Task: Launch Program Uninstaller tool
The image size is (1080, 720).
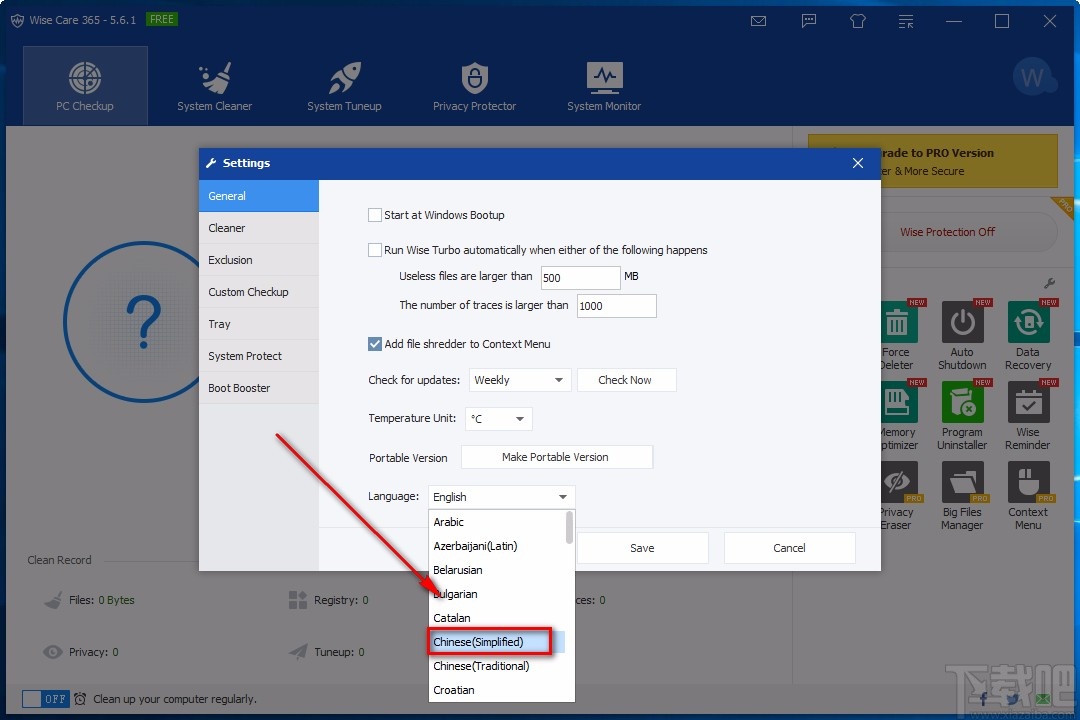Action: [x=962, y=415]
